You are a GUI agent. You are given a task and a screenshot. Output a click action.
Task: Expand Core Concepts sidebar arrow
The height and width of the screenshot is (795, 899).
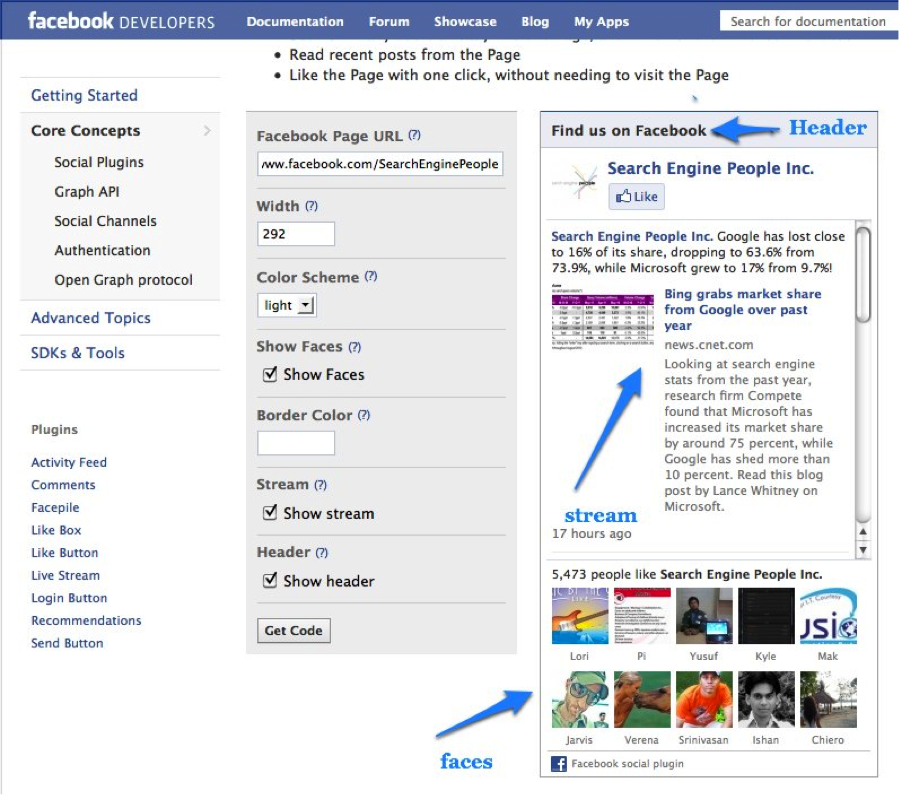point(207,131)
